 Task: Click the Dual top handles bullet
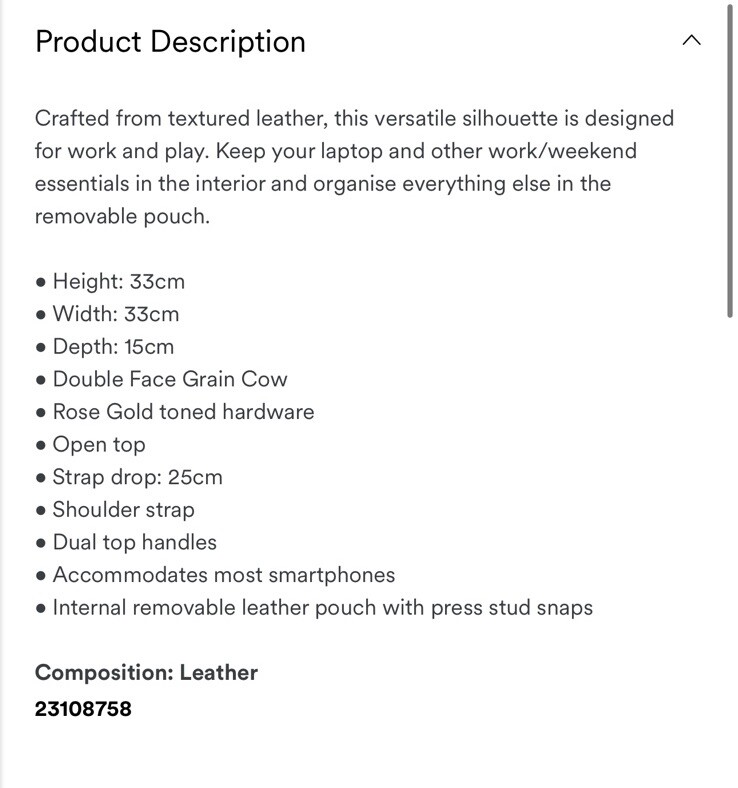(126, 542)
